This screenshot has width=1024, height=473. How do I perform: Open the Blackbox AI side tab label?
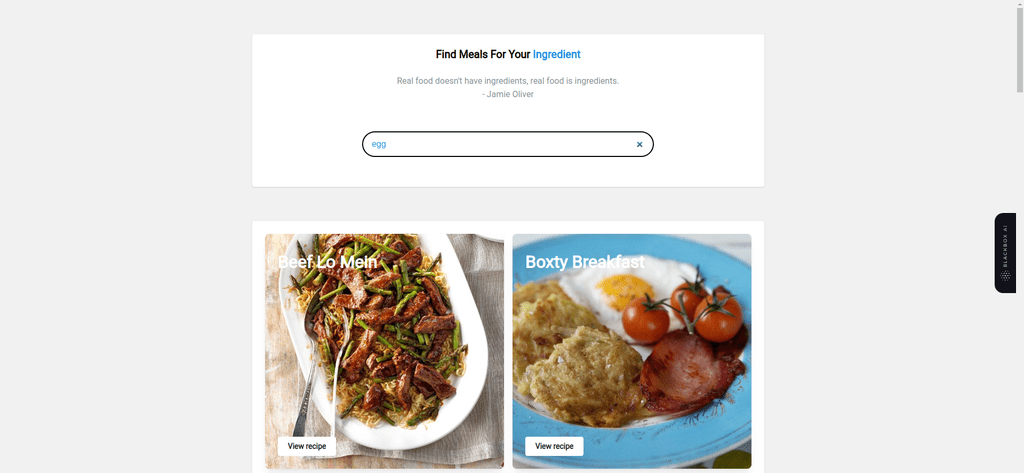click(1005, 245)
